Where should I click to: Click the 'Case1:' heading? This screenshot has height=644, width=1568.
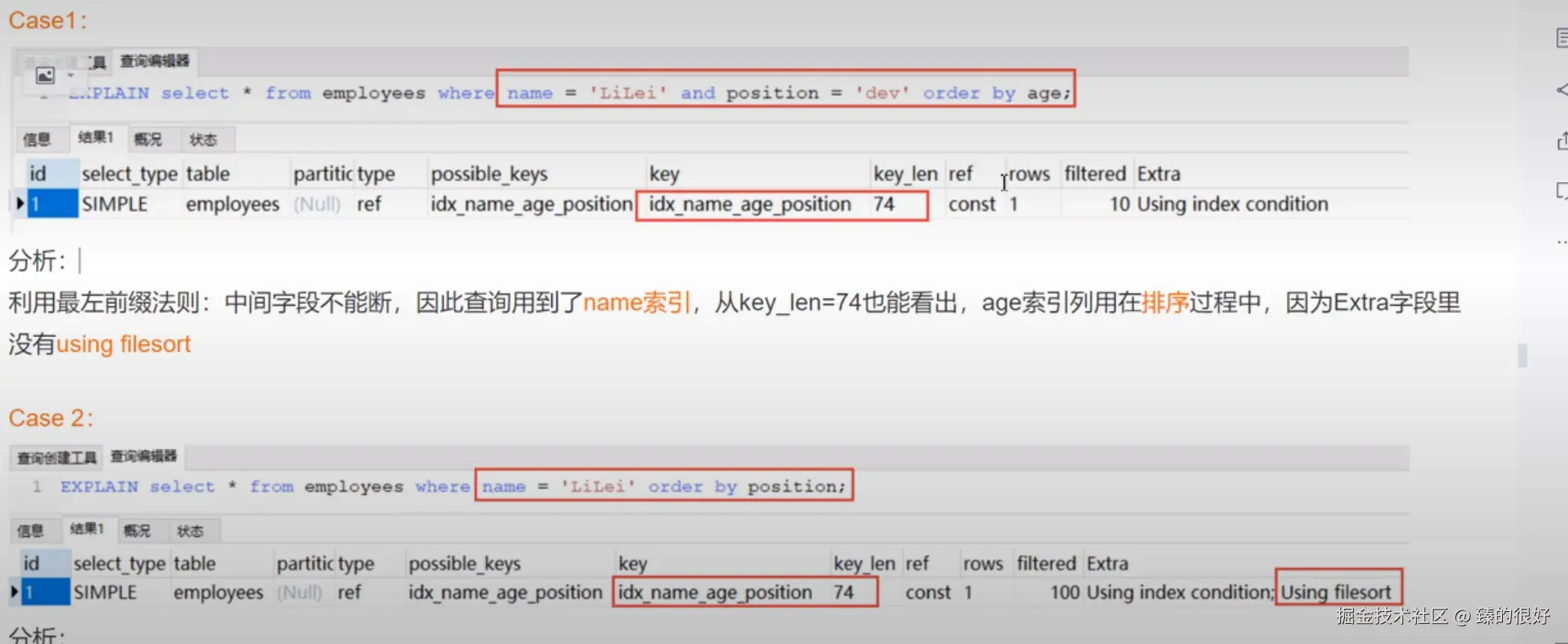pos(47,20)
